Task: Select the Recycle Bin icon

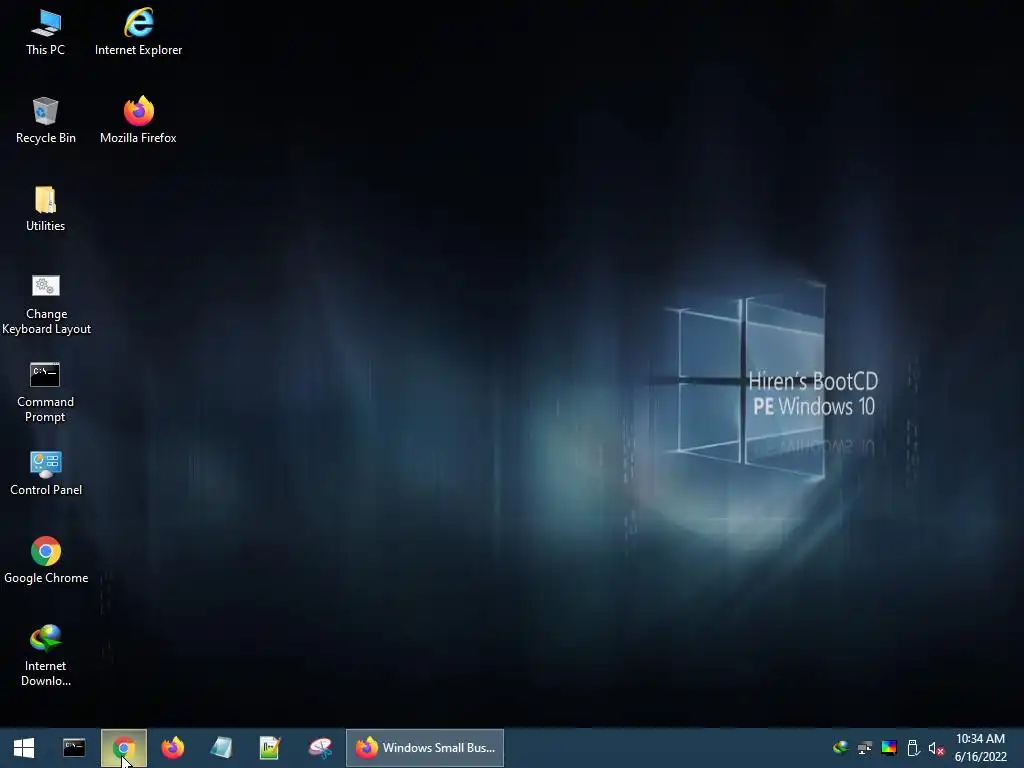Action: 46,121
